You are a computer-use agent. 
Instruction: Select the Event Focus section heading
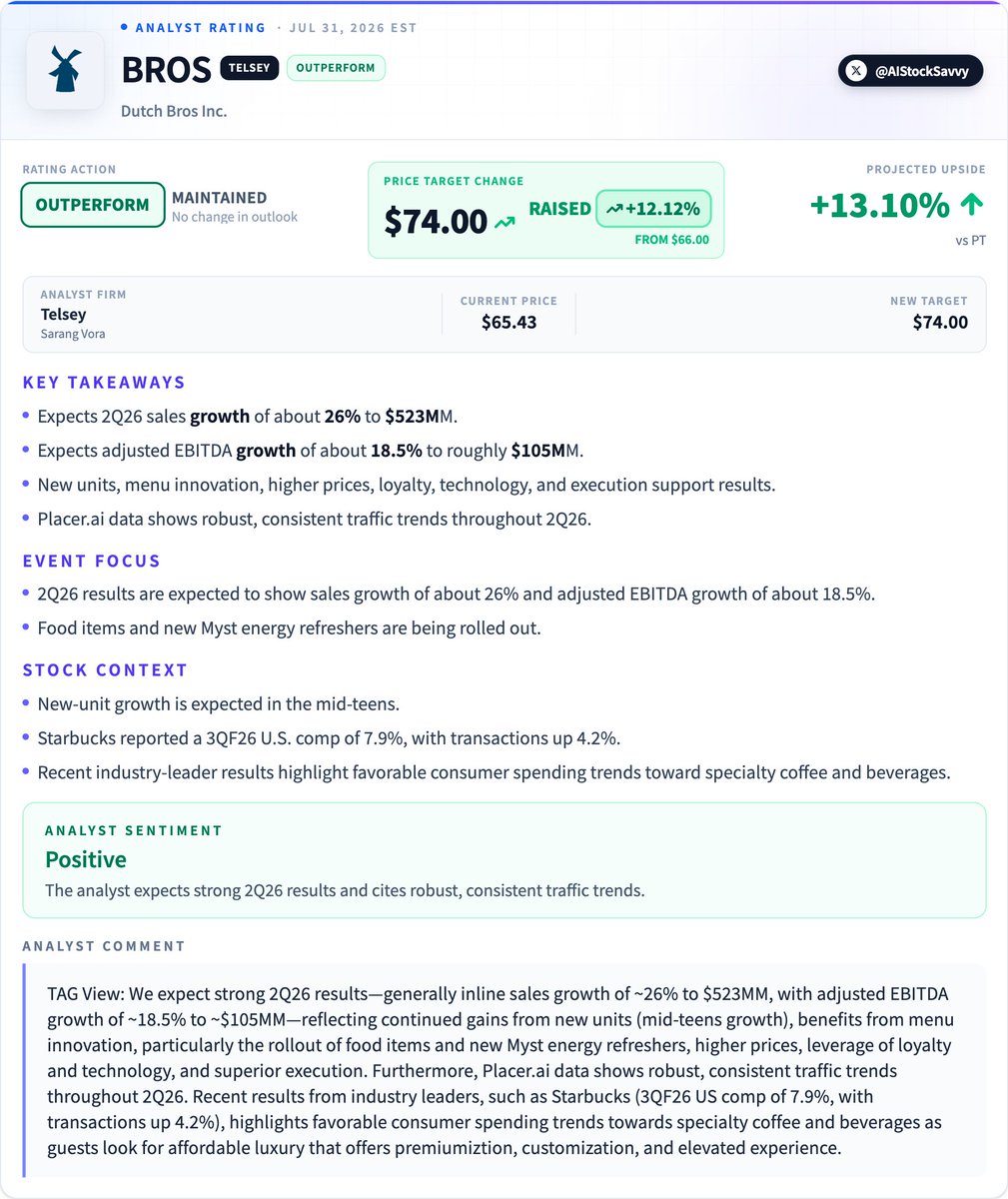coord(92,561)
